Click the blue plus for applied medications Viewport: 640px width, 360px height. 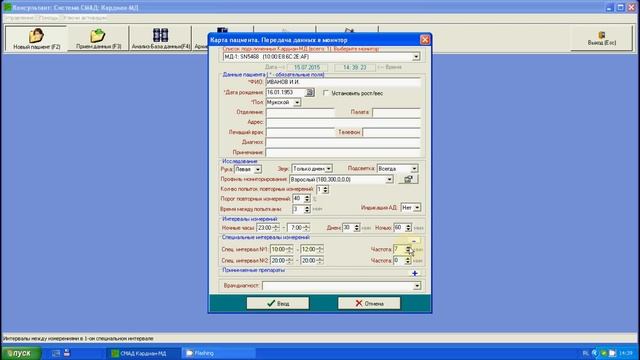point(415,273)
